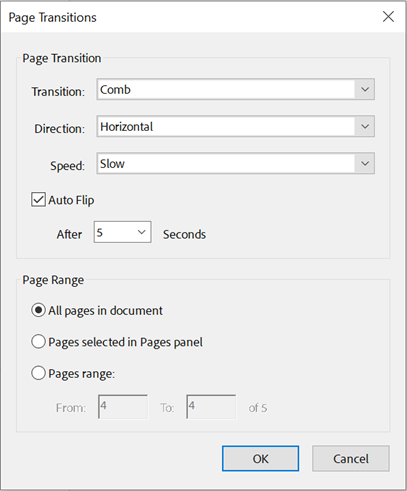Expand the Direction dropdown arrow
Screen dimensions: 407x491
tap(365, 126)
